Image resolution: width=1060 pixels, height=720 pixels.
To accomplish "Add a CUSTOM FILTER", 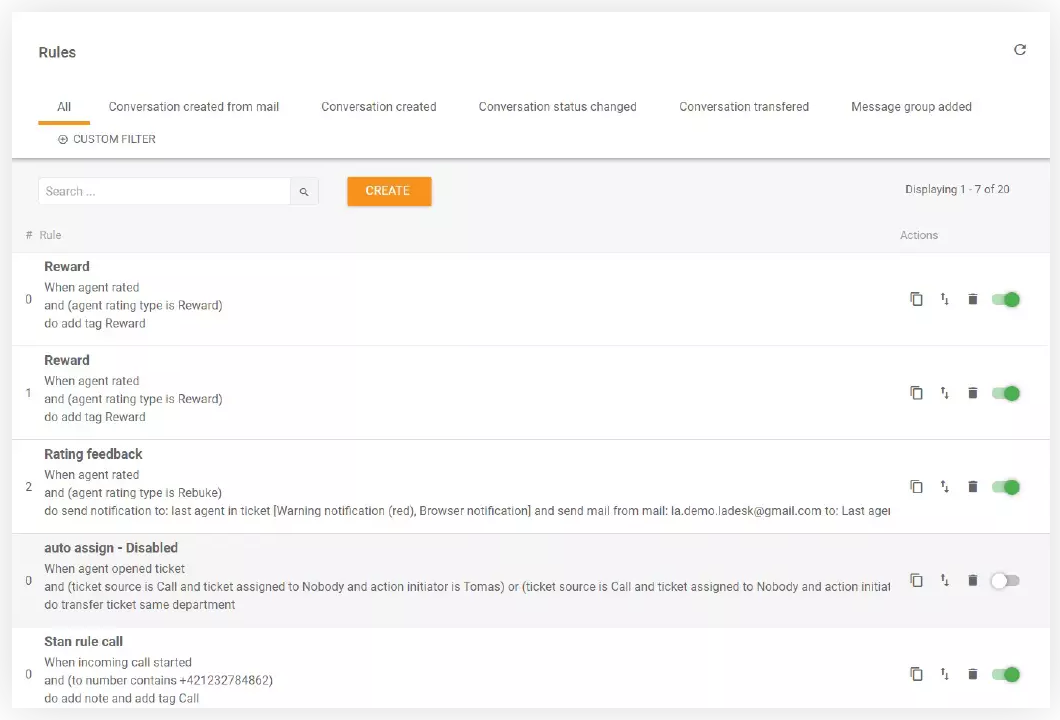I will [x=107, y=139].
